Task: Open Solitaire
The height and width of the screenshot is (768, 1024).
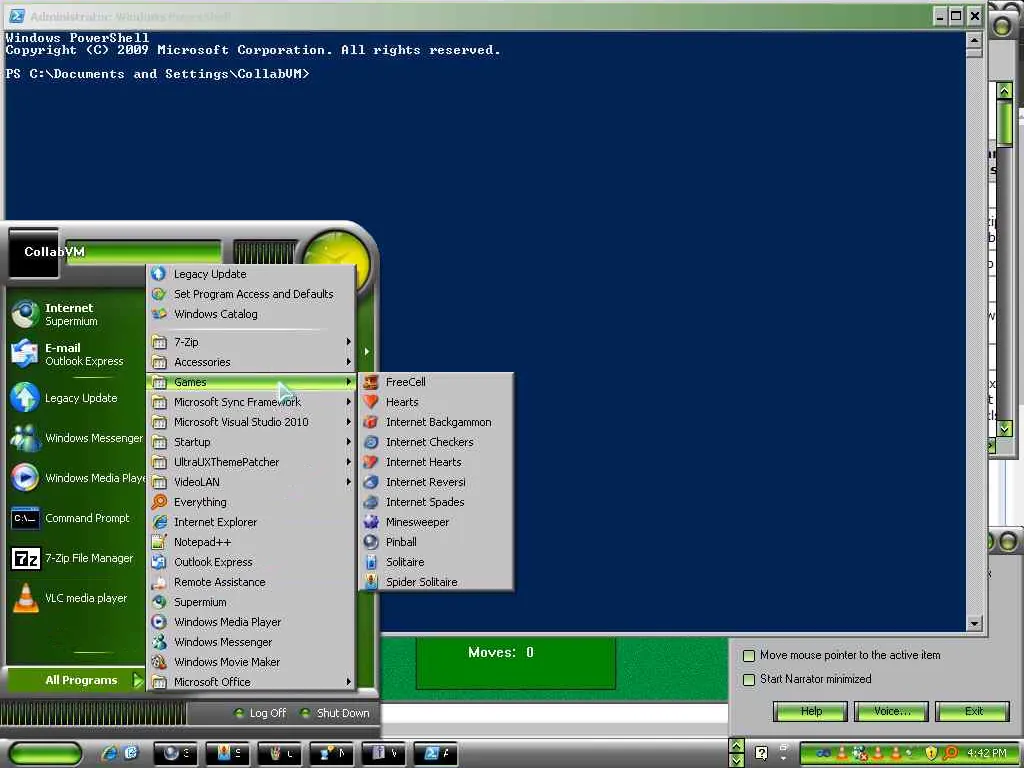Action: click(x=436, y=562)
